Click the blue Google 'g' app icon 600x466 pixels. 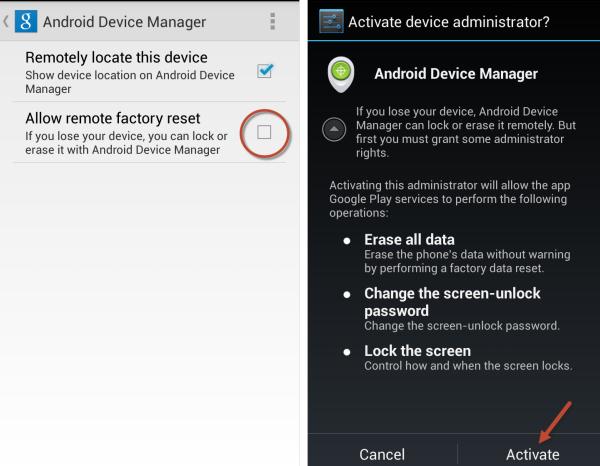(x=26, y=22)
